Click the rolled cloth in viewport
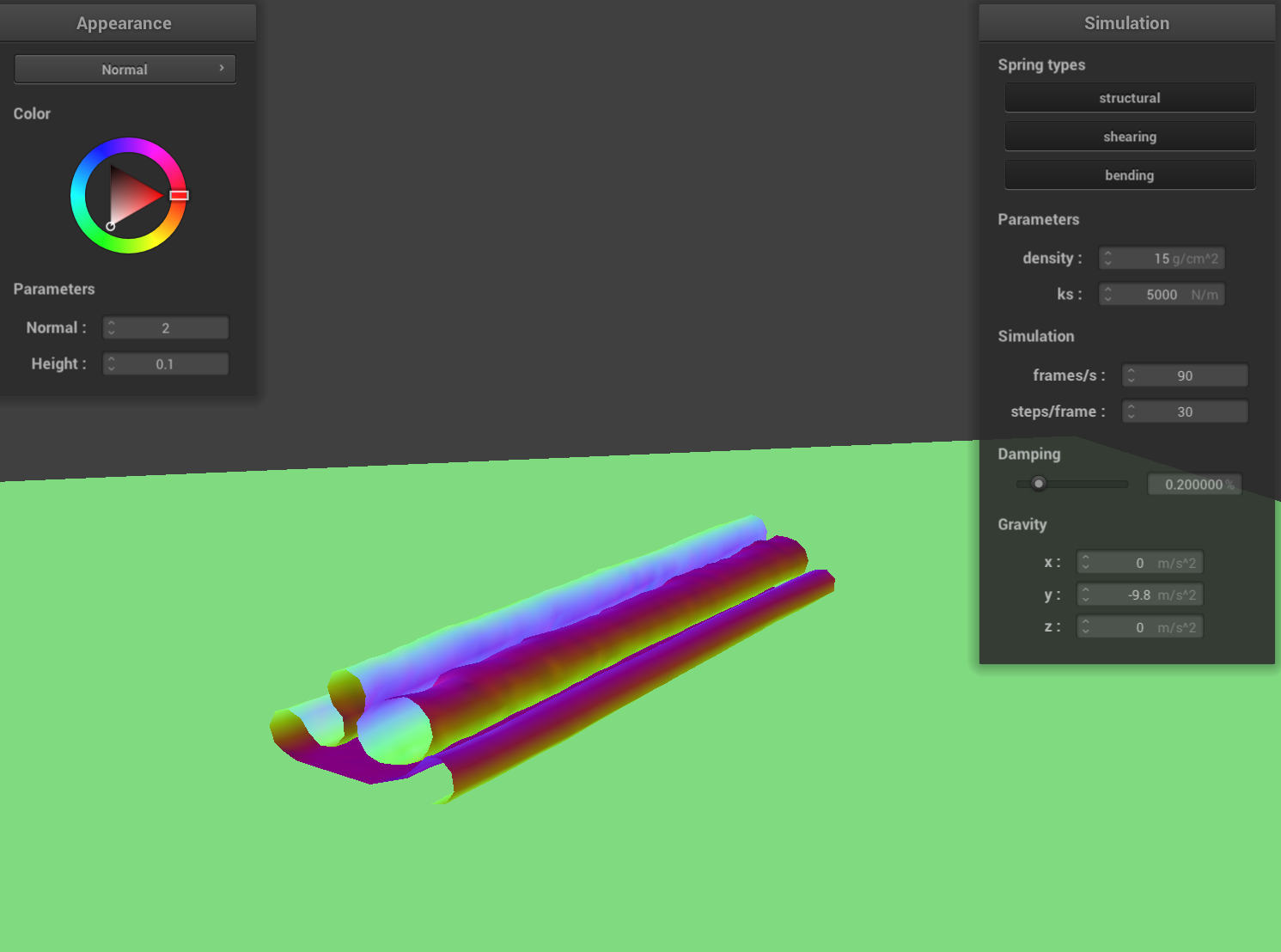Image resolution: width=1281 pixels, height=952 pixels. (550, 657)
